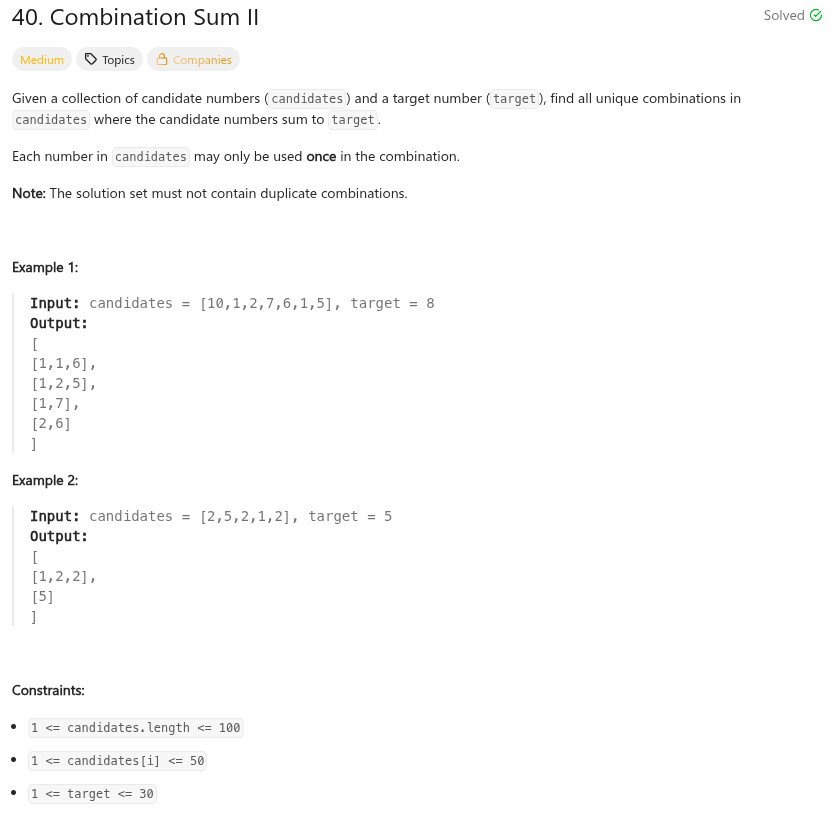Click the lock icon on Companies
837x835 pixels.
tap(162, 60)
